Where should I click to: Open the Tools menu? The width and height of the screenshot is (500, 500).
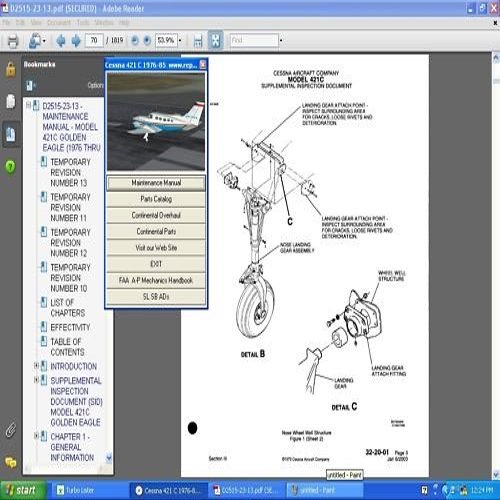83,23
